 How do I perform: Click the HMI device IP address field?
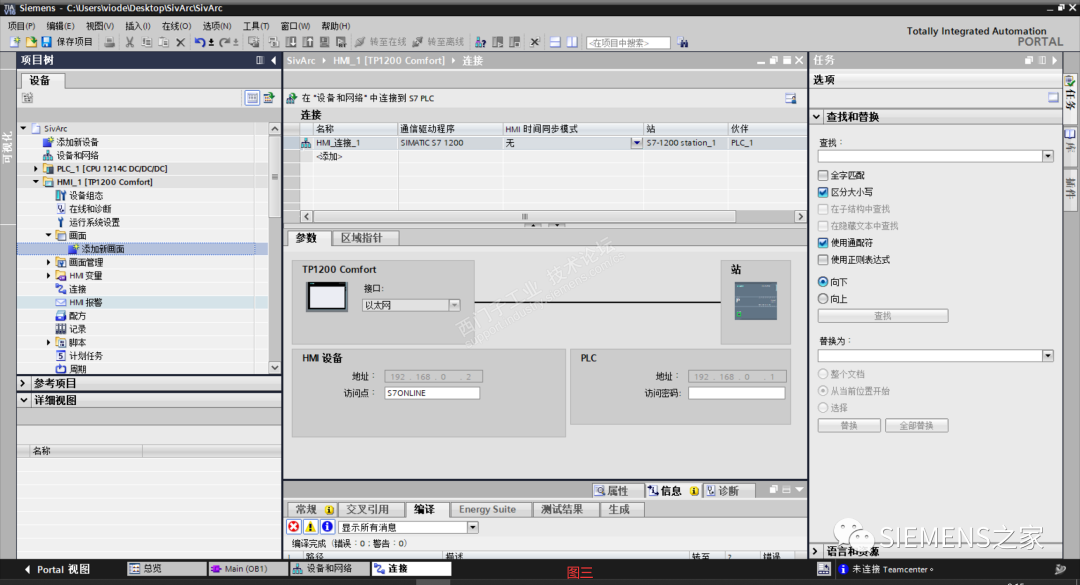(x=431, y=376)
